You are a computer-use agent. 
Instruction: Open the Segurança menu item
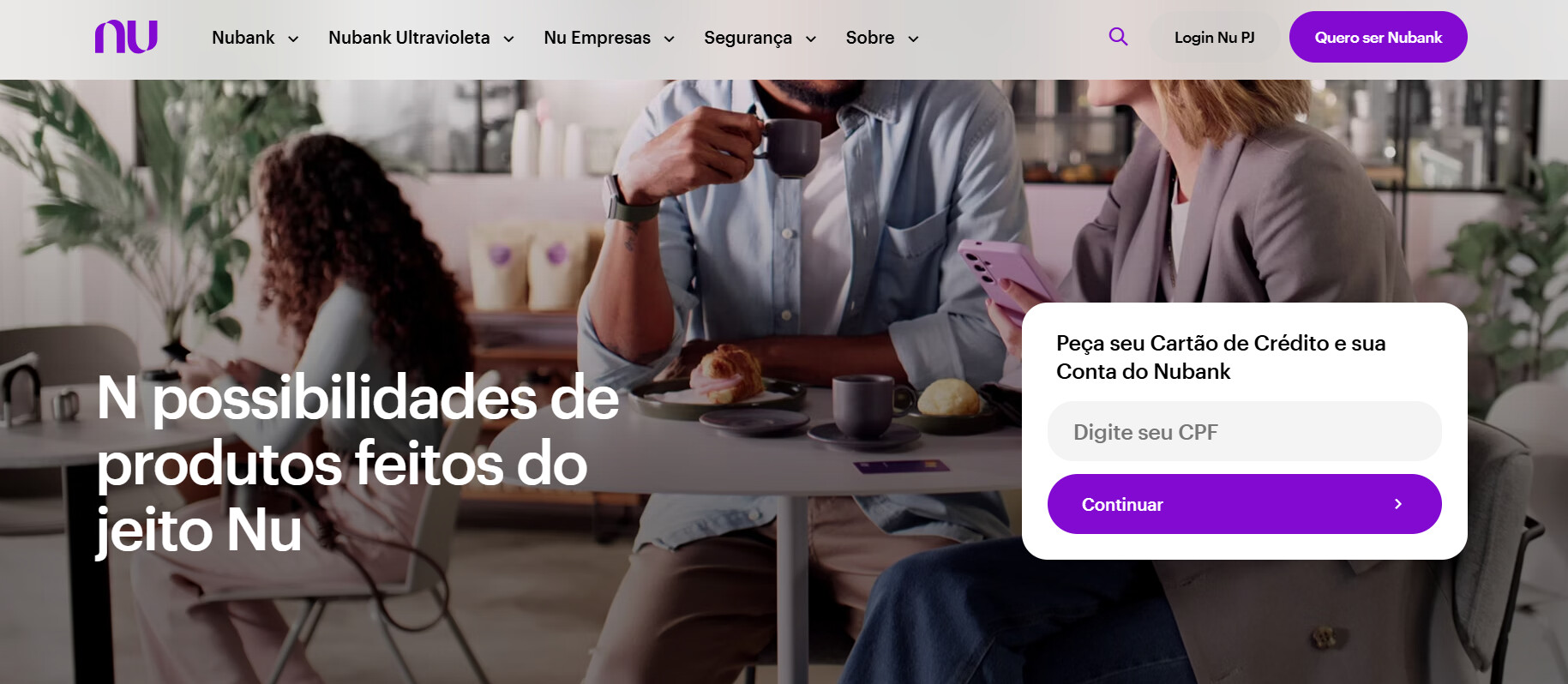(x=748, y=38)
